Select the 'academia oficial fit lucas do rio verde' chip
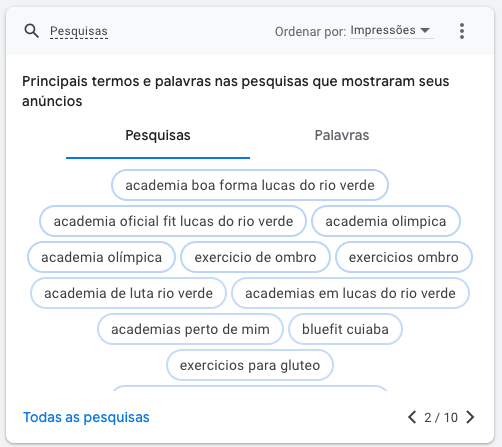Viewport: 502px width, 447px height. [173, 221]
